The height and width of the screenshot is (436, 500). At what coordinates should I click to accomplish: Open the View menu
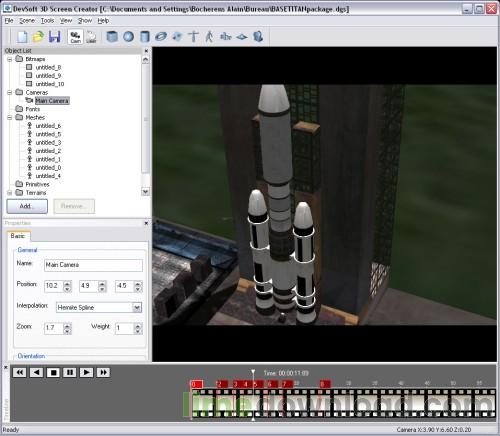point(66,21)
